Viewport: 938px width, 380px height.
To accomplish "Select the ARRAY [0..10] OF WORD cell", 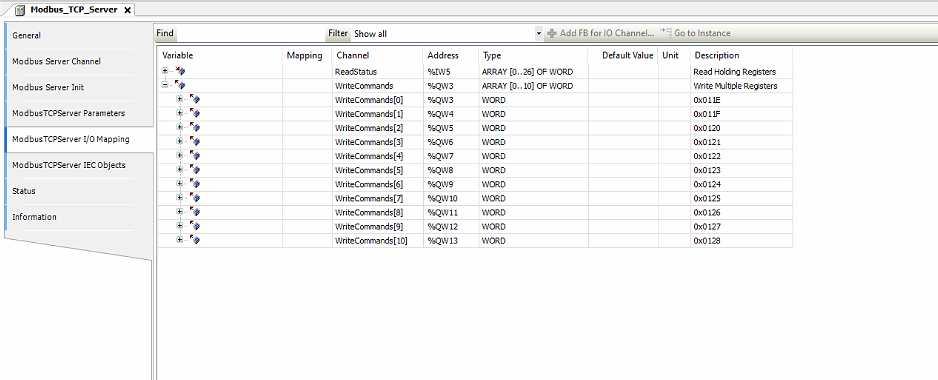I will pos(534,86).
